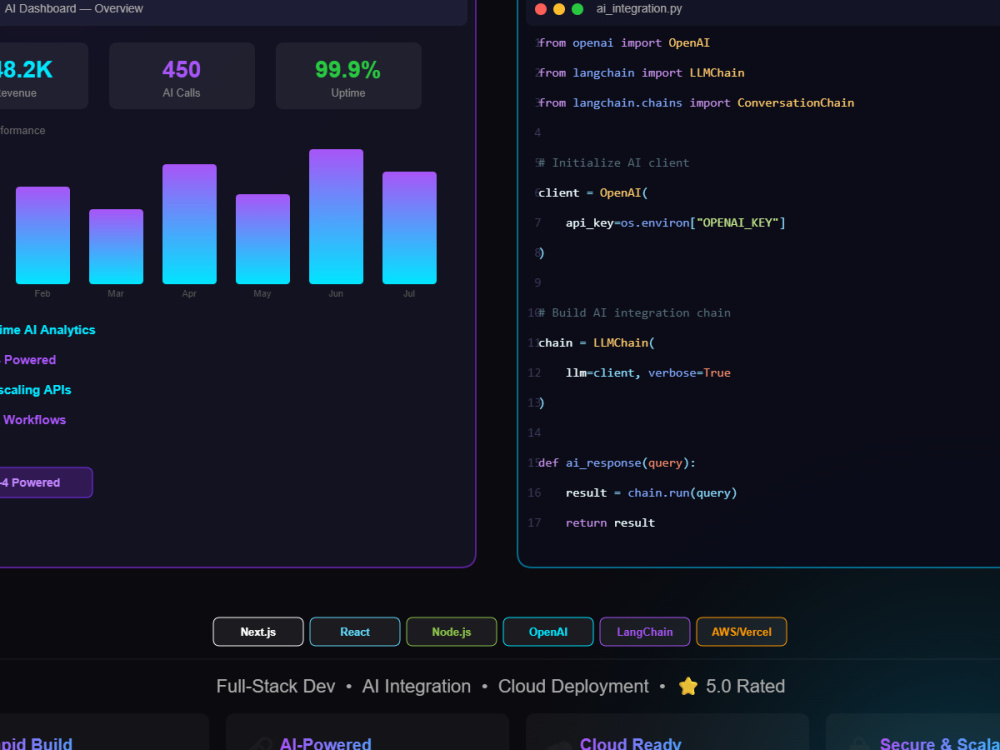This screenshot has width=1000, height=750.
Task: Click the scaling APIs feature text
Action: click(x=36, y=390)
